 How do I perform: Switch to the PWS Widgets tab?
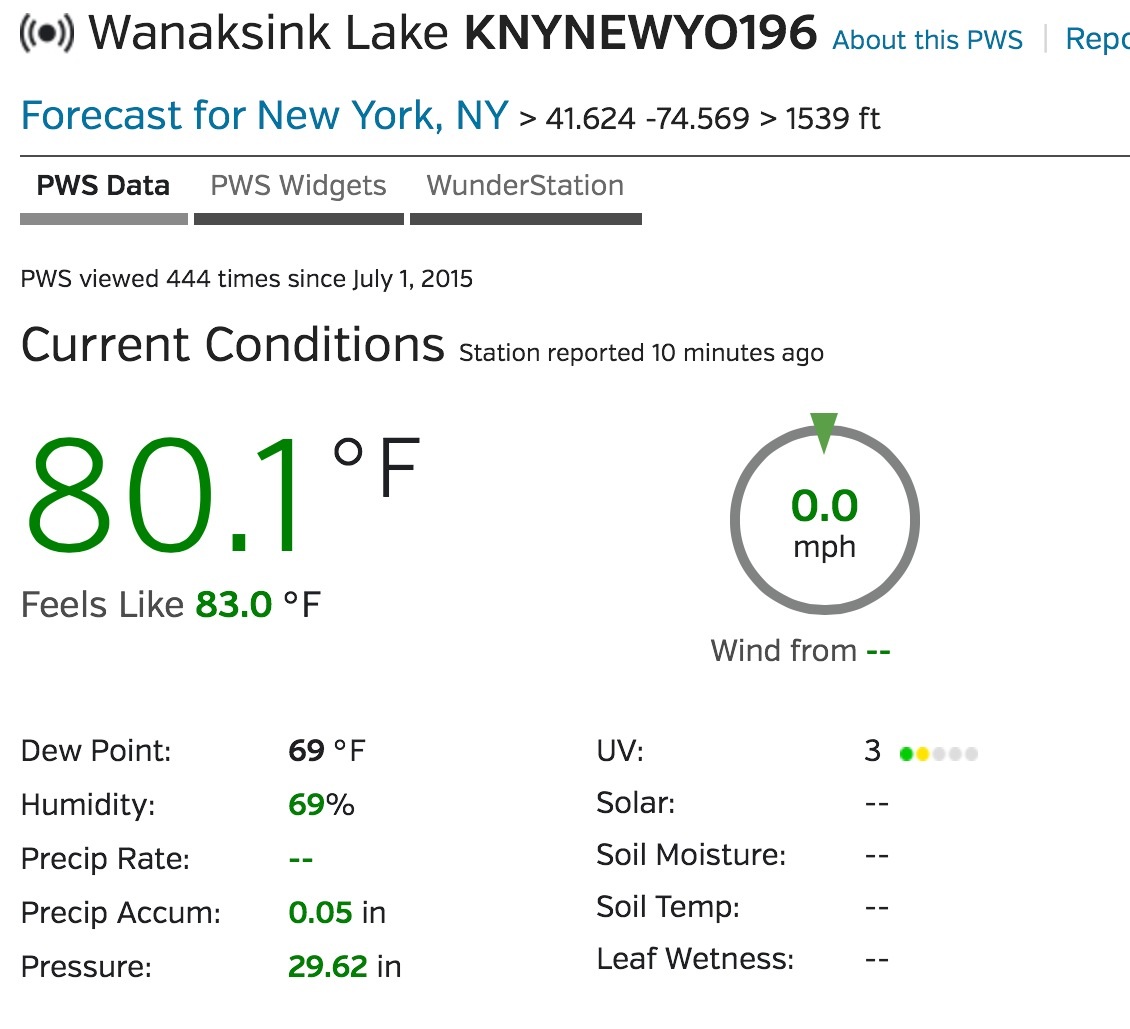point(298,186)
